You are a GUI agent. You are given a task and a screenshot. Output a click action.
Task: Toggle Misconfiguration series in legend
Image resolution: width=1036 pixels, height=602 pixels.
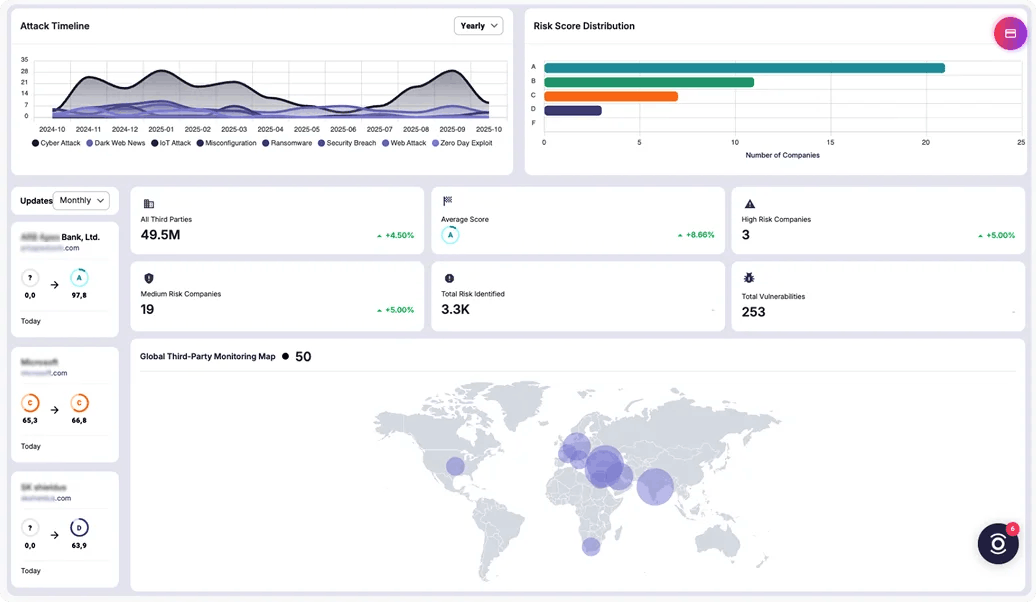(227, 143)
